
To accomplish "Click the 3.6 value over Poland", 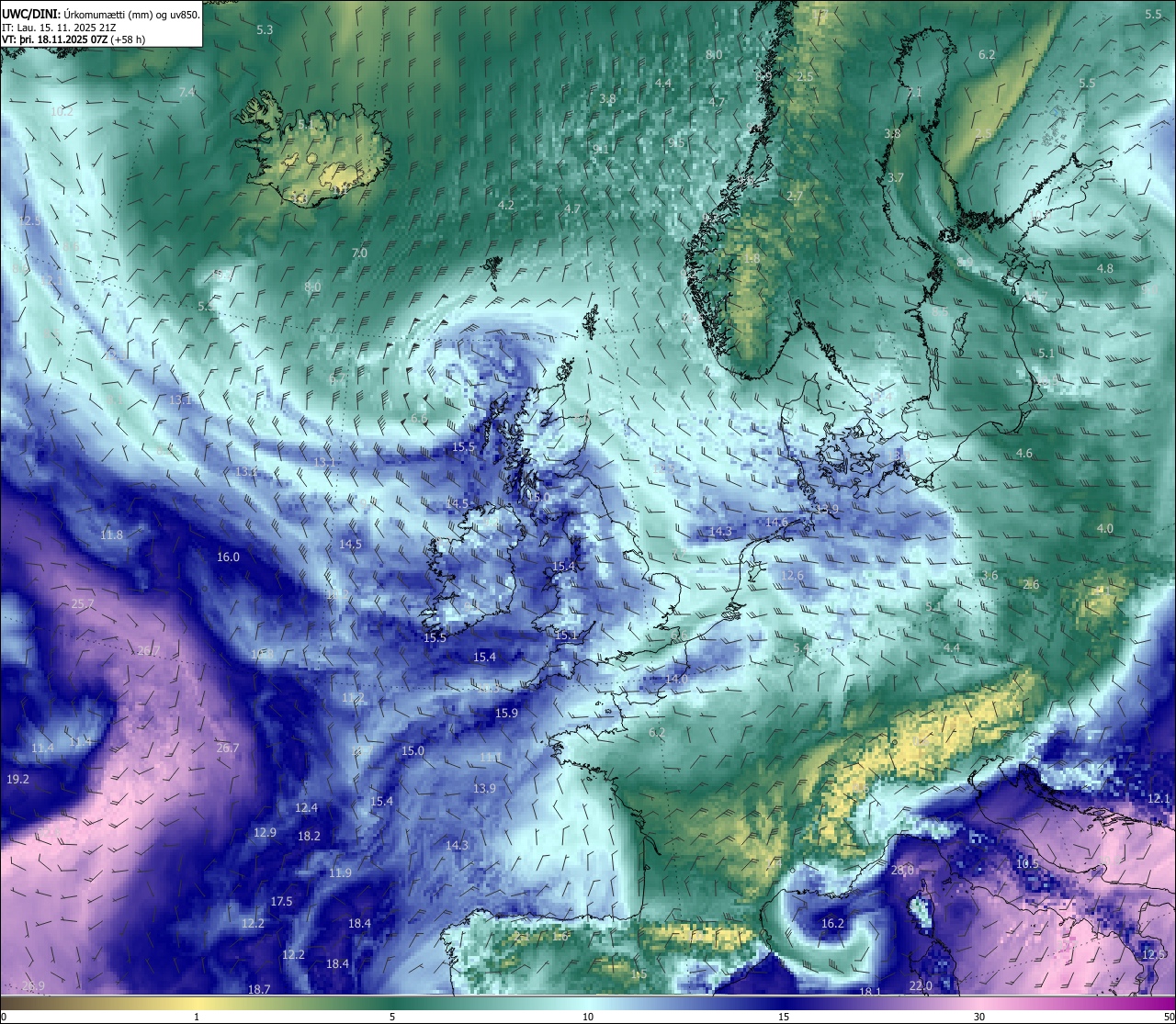I will [989, 575].
